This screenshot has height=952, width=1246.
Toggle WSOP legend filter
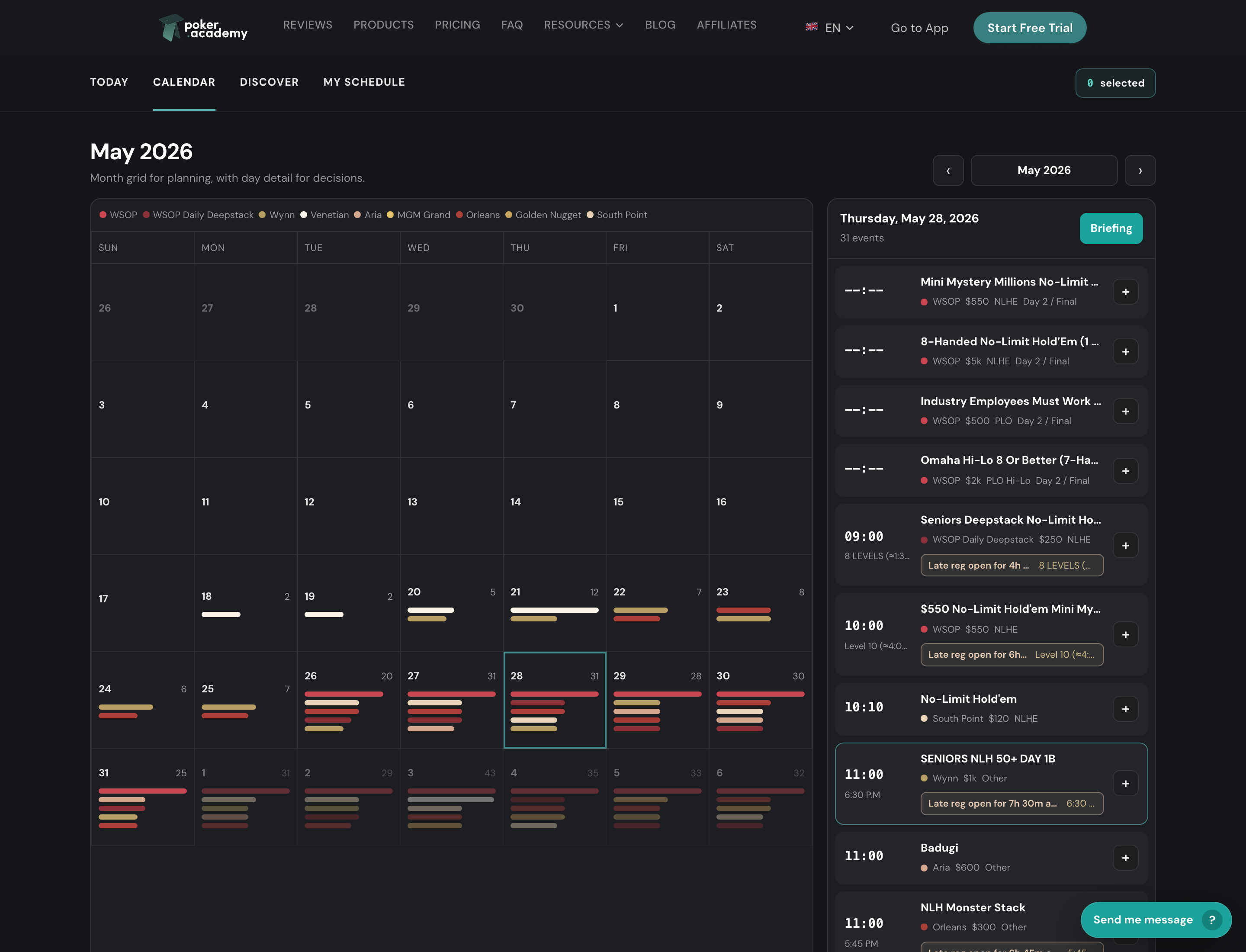coord(119,215)
